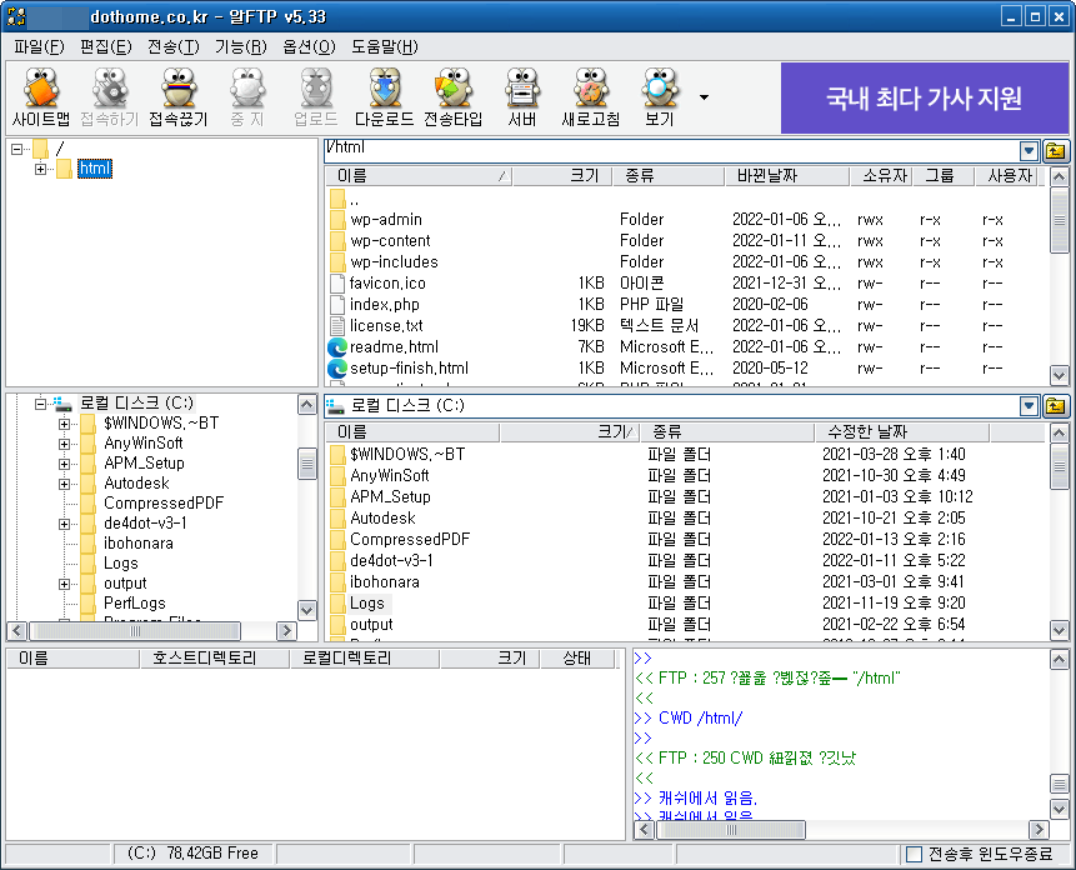Toggle 전송후 윈도우종료 checkbox
The height and width of the screenshot is (870, 1076).
point(914,854)
